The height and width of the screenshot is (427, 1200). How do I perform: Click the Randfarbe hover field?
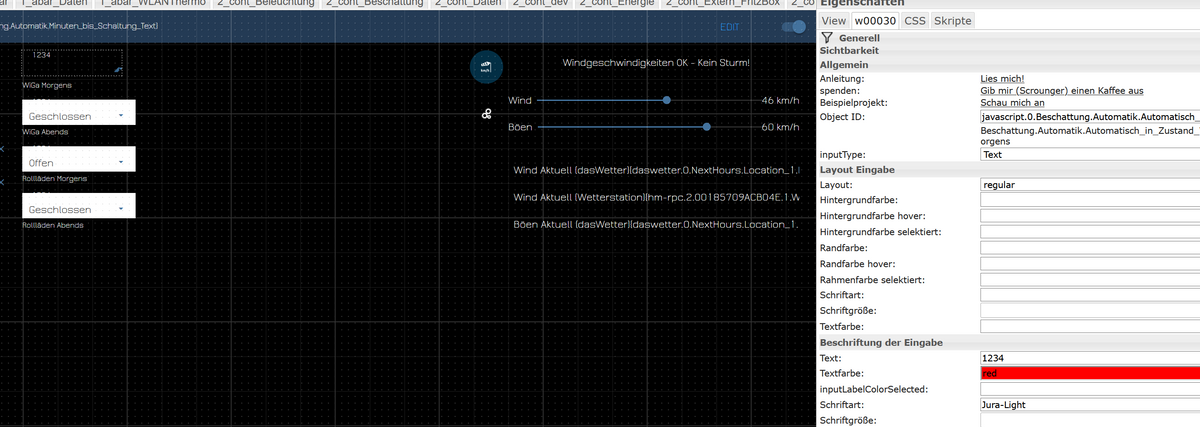[1090, 264]
